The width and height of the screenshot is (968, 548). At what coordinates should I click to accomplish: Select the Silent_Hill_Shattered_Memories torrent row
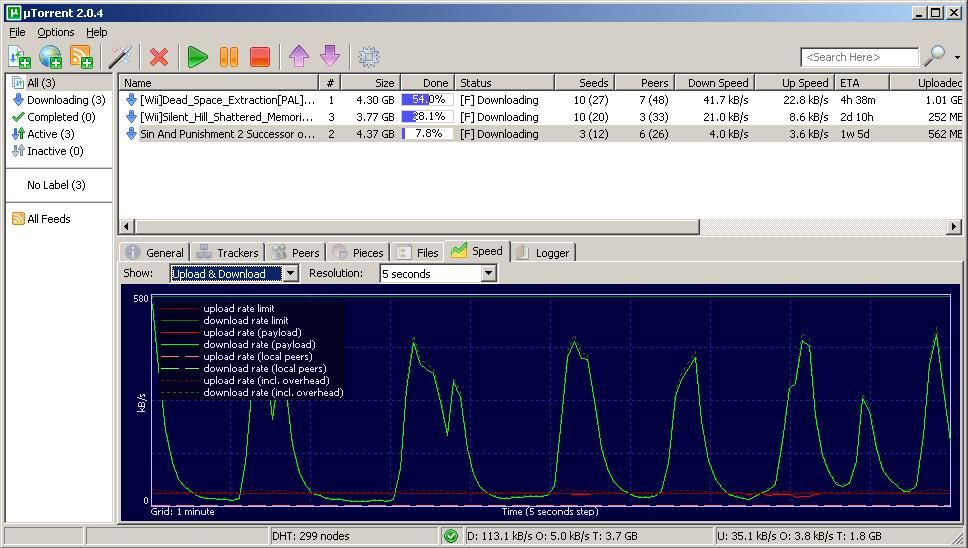[x=540, y=117]
